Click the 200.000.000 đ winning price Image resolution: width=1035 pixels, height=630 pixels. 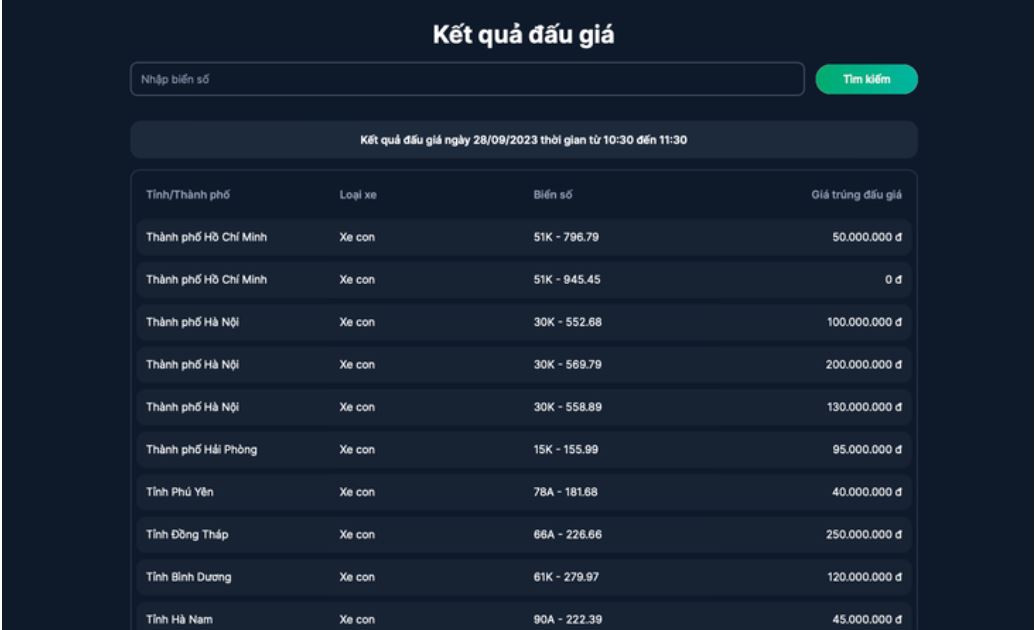[x=857, y=364]
